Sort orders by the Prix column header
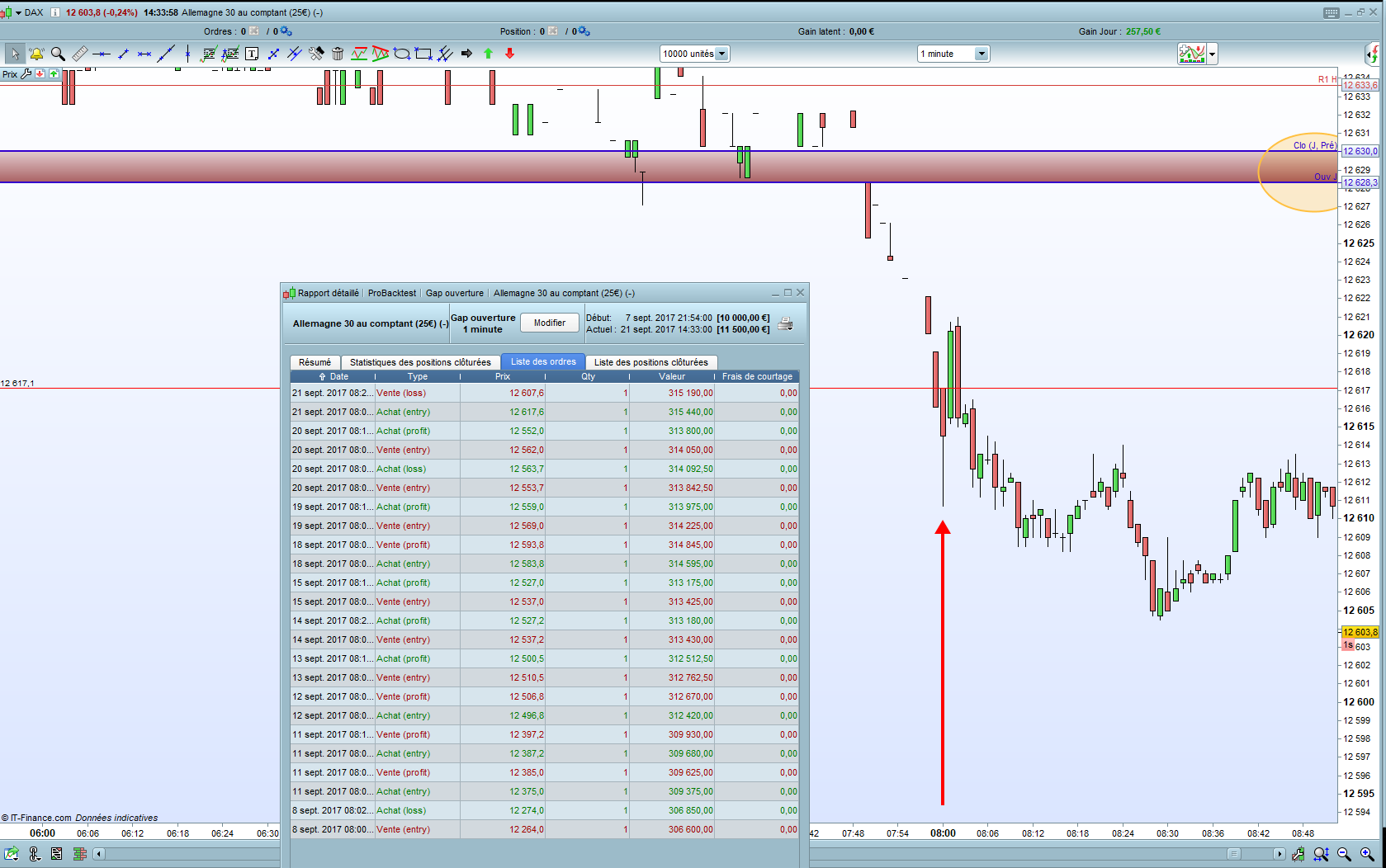 click(x=503, y=376)
